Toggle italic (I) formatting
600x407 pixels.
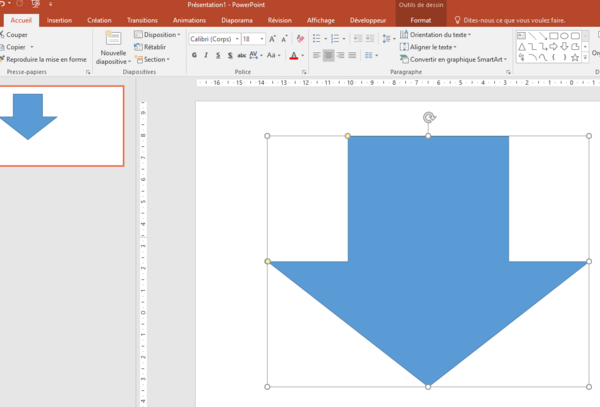[x=206, y=55]
